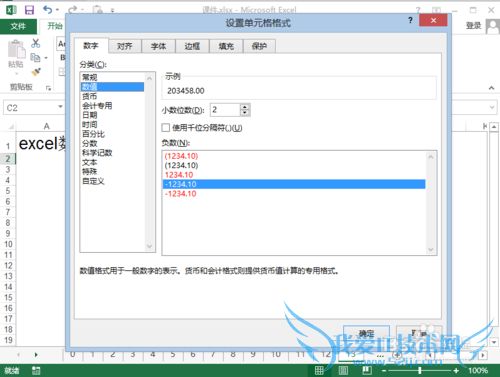
Task: Choose red -1234.10 negative format
Action: [294, 194]
